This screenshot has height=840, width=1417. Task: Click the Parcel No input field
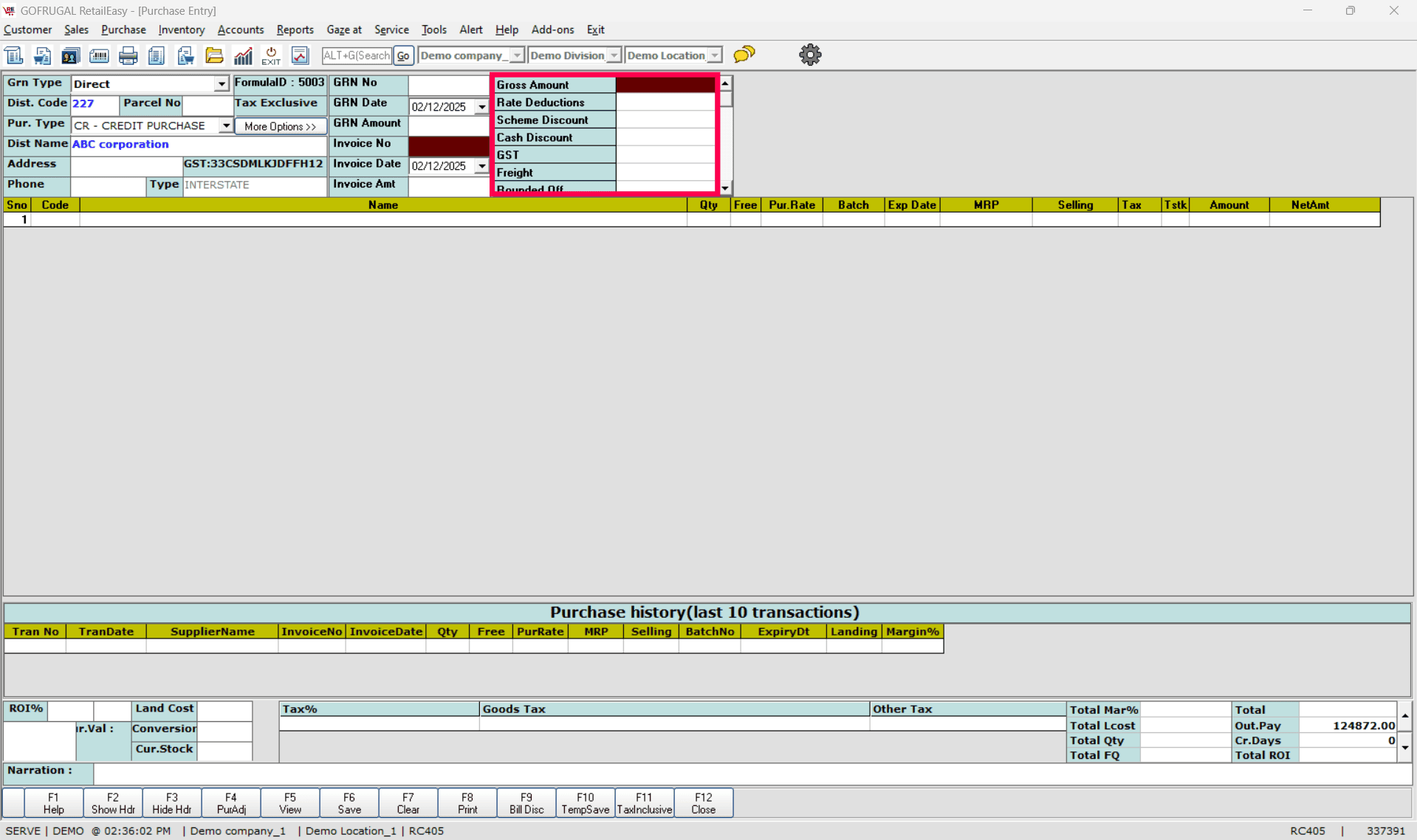click(x=207, y=104)
